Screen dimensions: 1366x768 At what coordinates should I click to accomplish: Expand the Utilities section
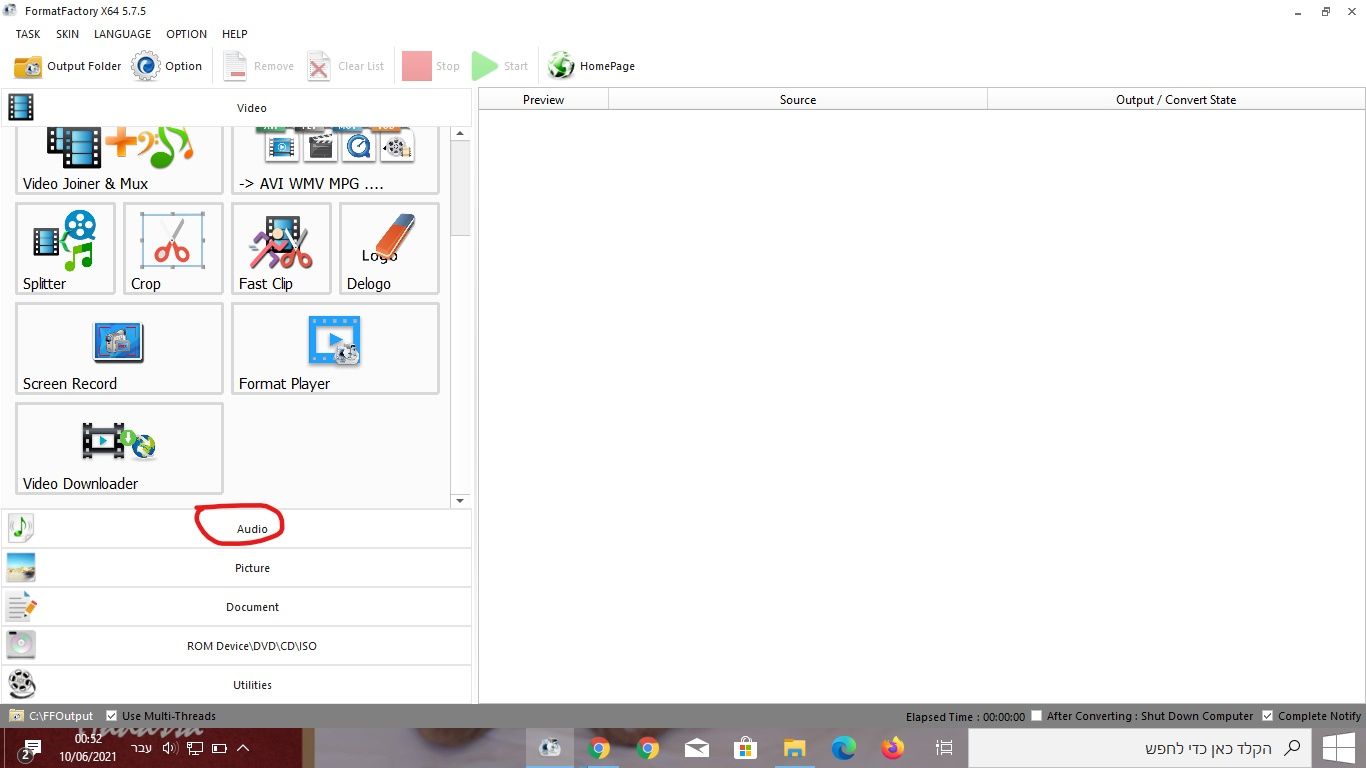click(236, 685)
